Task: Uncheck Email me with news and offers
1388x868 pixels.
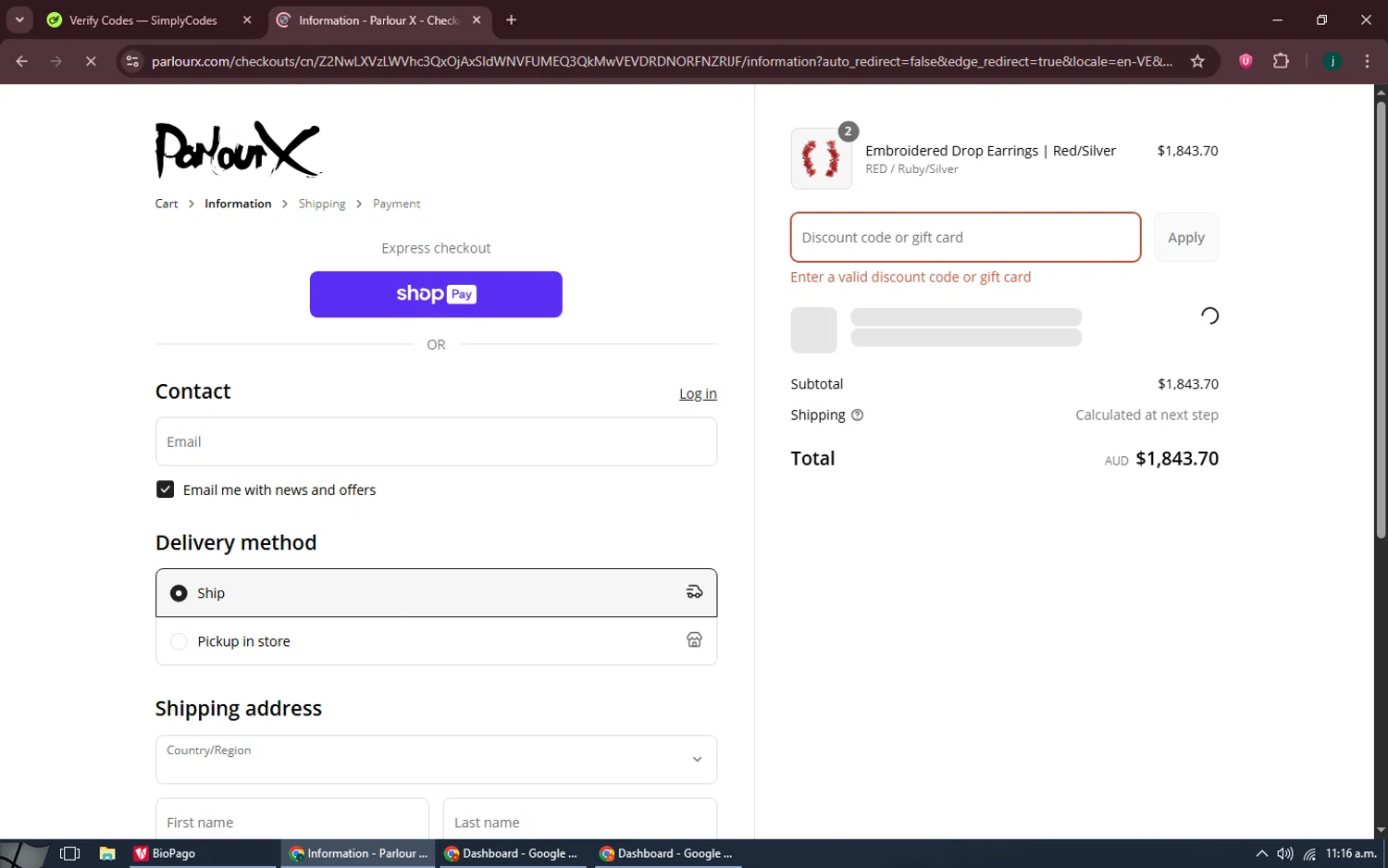Action: (x=165, y=490)
